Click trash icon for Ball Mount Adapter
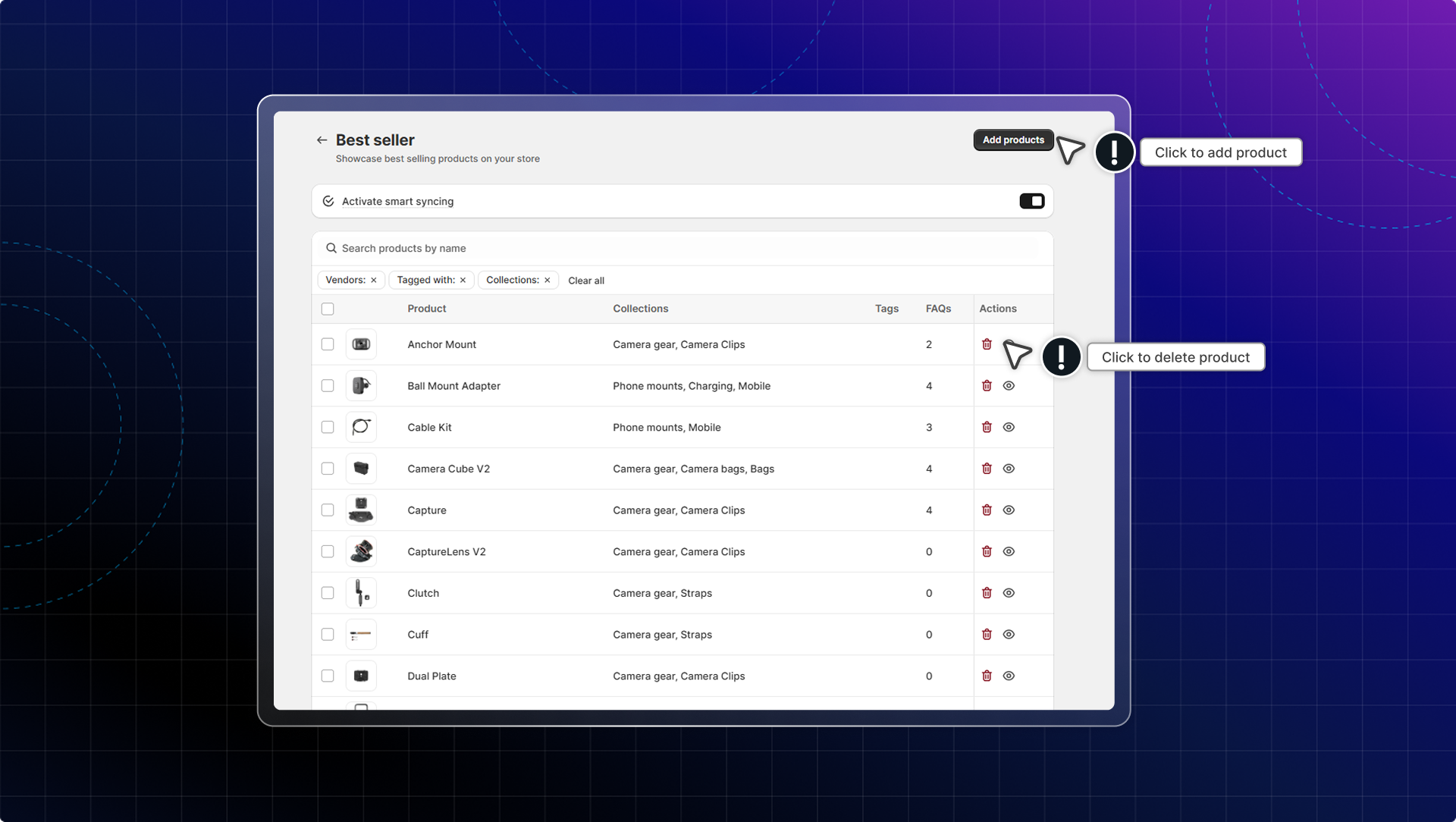Image resolution: width=1456 pixels, height=822 pixels. tap(987, 386)
